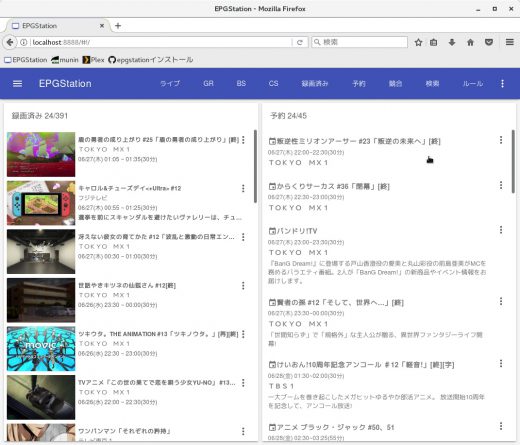Click the reservations list scrollbar handle
Image resolution: width=520 pixels, height=445 pixels.
[513, 161]
